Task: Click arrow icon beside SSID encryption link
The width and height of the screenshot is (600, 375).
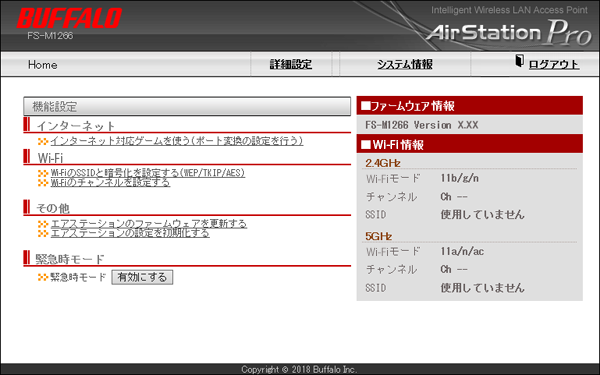Action: pyautogui.click(x=43, y=174)
